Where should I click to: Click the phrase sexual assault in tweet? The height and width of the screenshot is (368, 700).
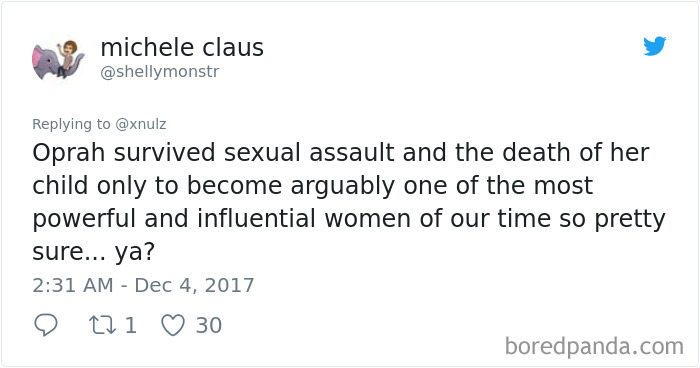coord(309,153)
